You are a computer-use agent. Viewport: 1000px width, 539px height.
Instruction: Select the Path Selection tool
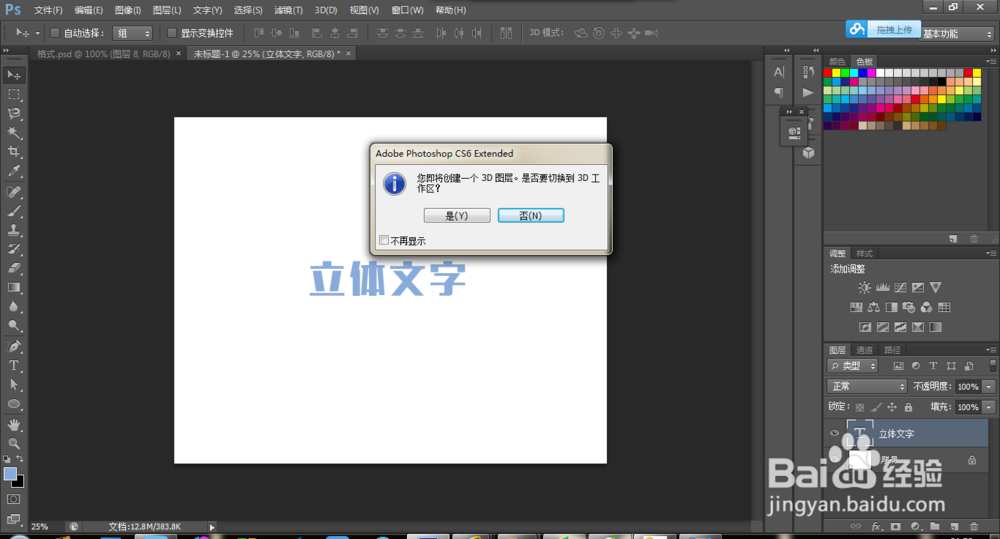[13, 385]
